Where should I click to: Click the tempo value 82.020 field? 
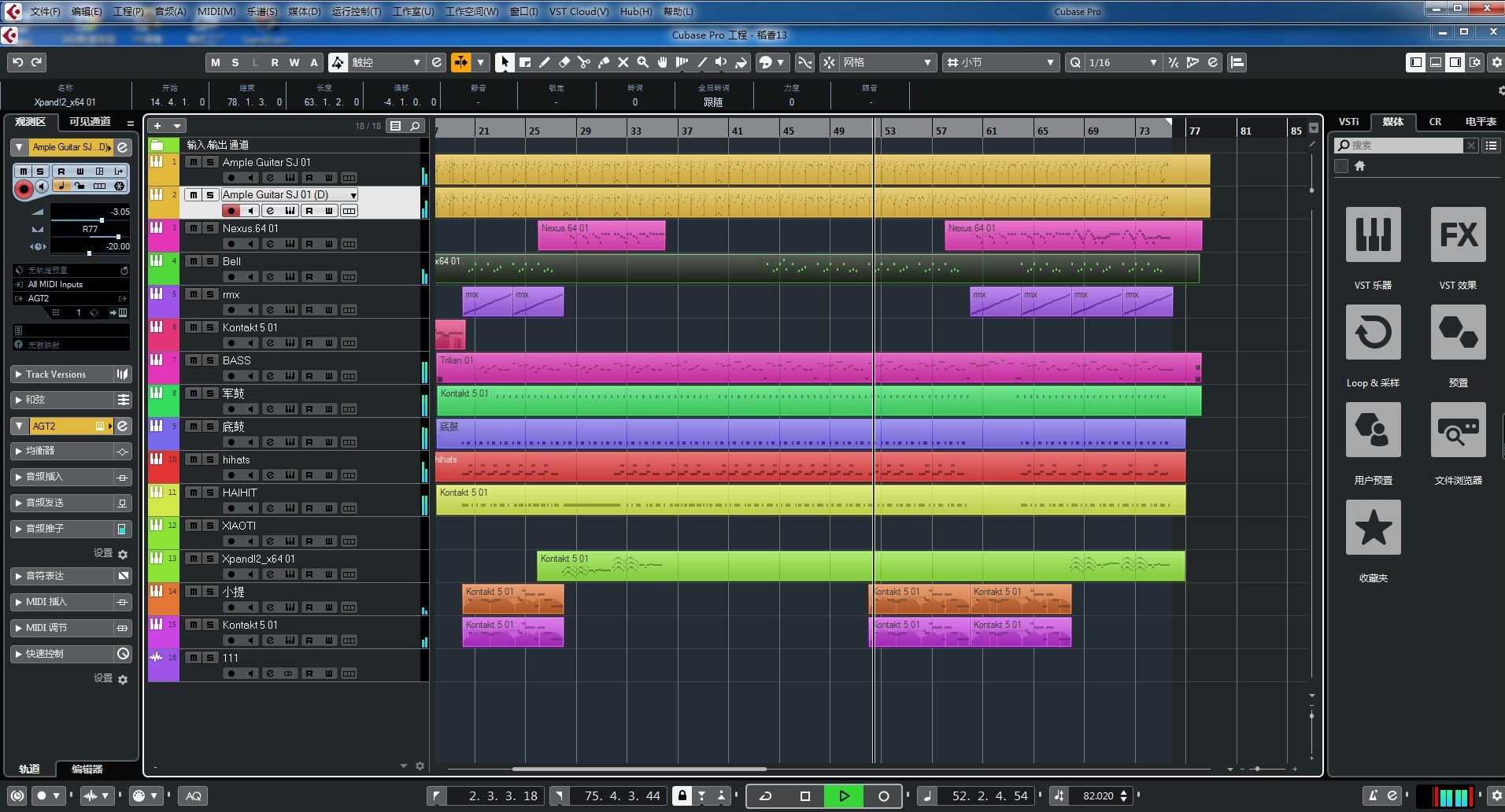coord(1098,796)
